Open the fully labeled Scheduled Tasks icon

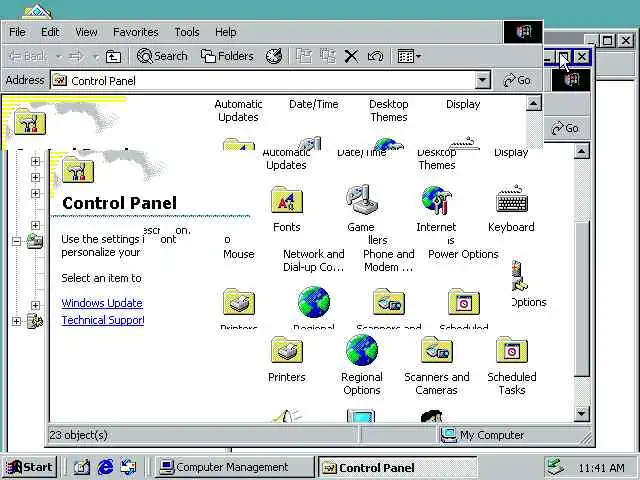512,350
